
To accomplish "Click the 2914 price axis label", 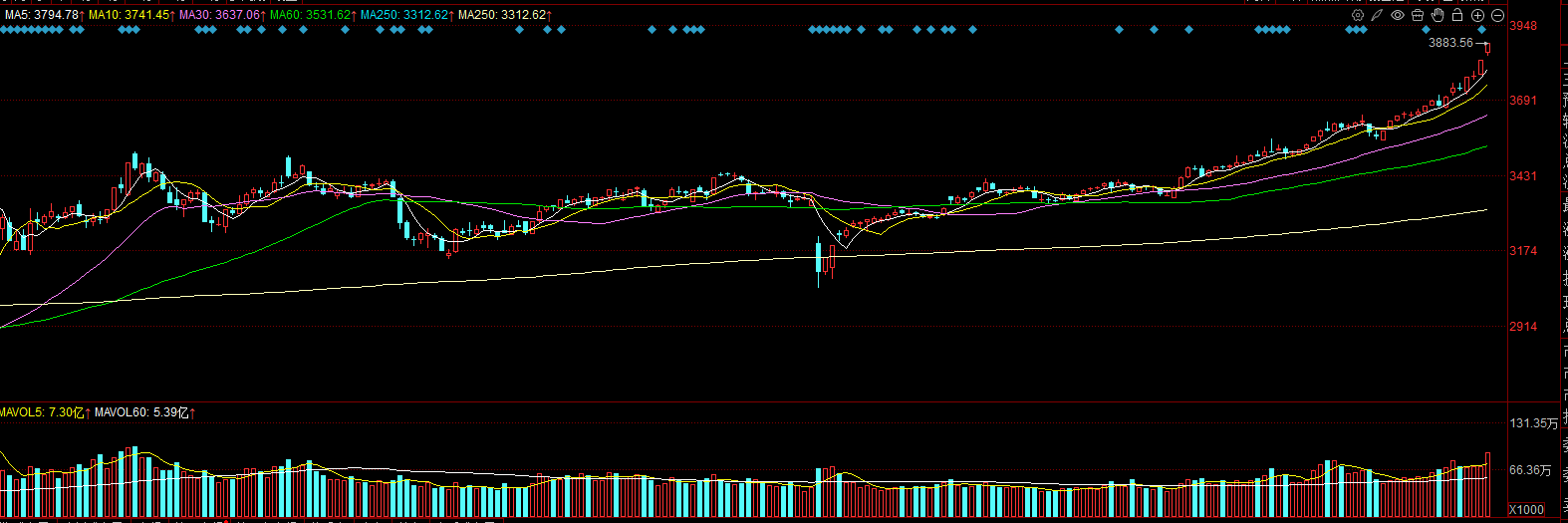I will coord(1523,327).
